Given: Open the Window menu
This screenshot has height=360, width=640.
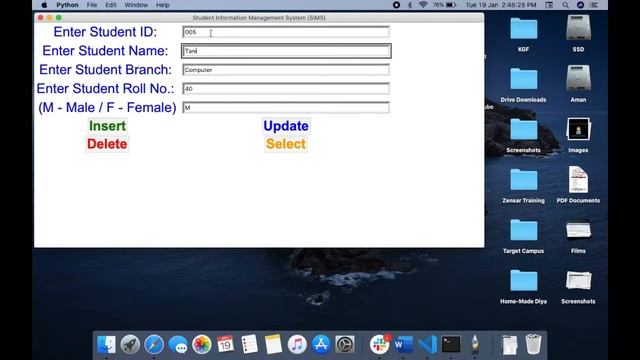Looking at the screenshot, I should pos(136,5).
